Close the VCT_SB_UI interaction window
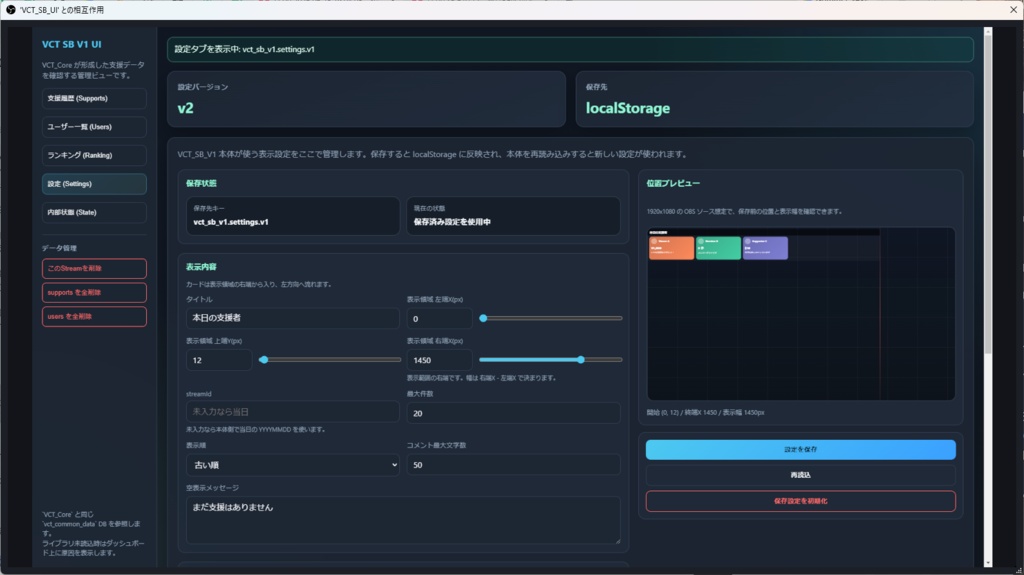Screen dimensions: 1024x575 [1014, 10]
